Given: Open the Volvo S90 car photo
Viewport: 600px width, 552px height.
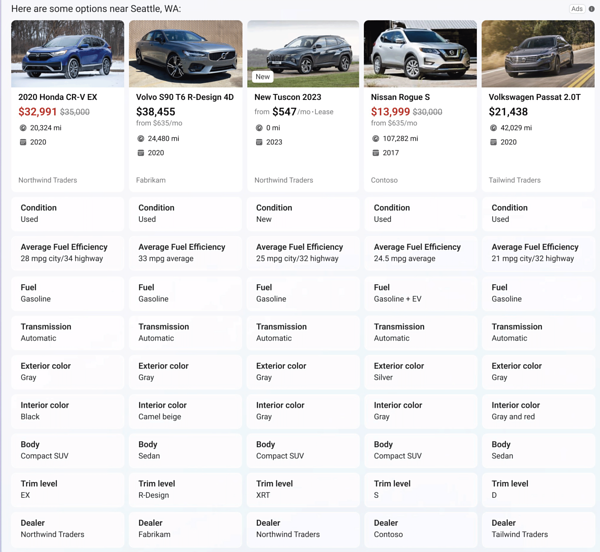Looking at the screenshot, I should pyautogui.click(x=186, y=54).
